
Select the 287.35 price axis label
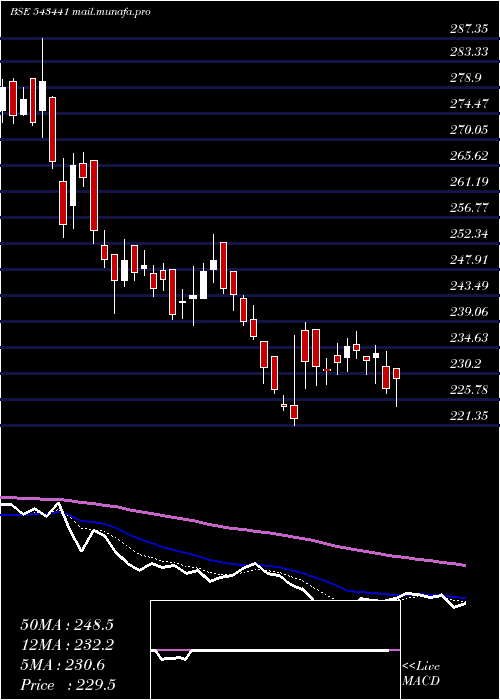click(x=469, y=29)
